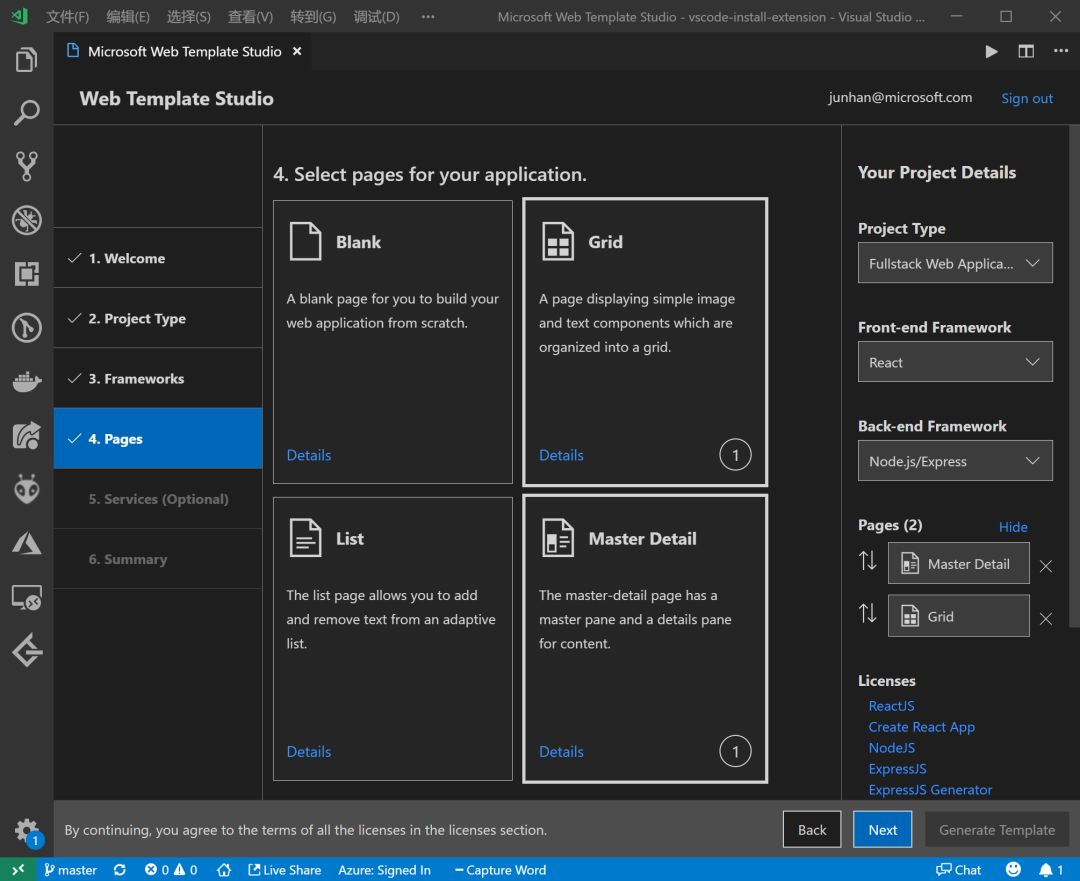Click the Grid item in Pages list

click(x=958, y=616)
